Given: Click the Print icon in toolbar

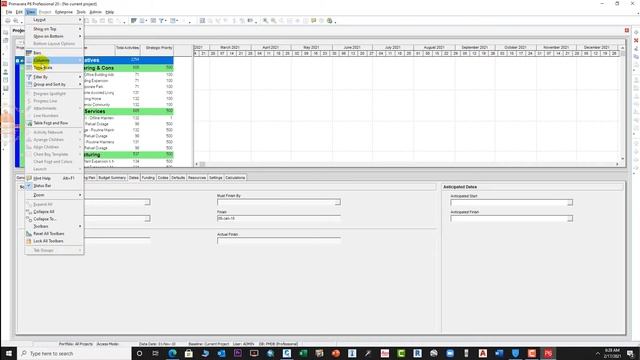Looking at the screenshot, I should [x=8, y=21].
